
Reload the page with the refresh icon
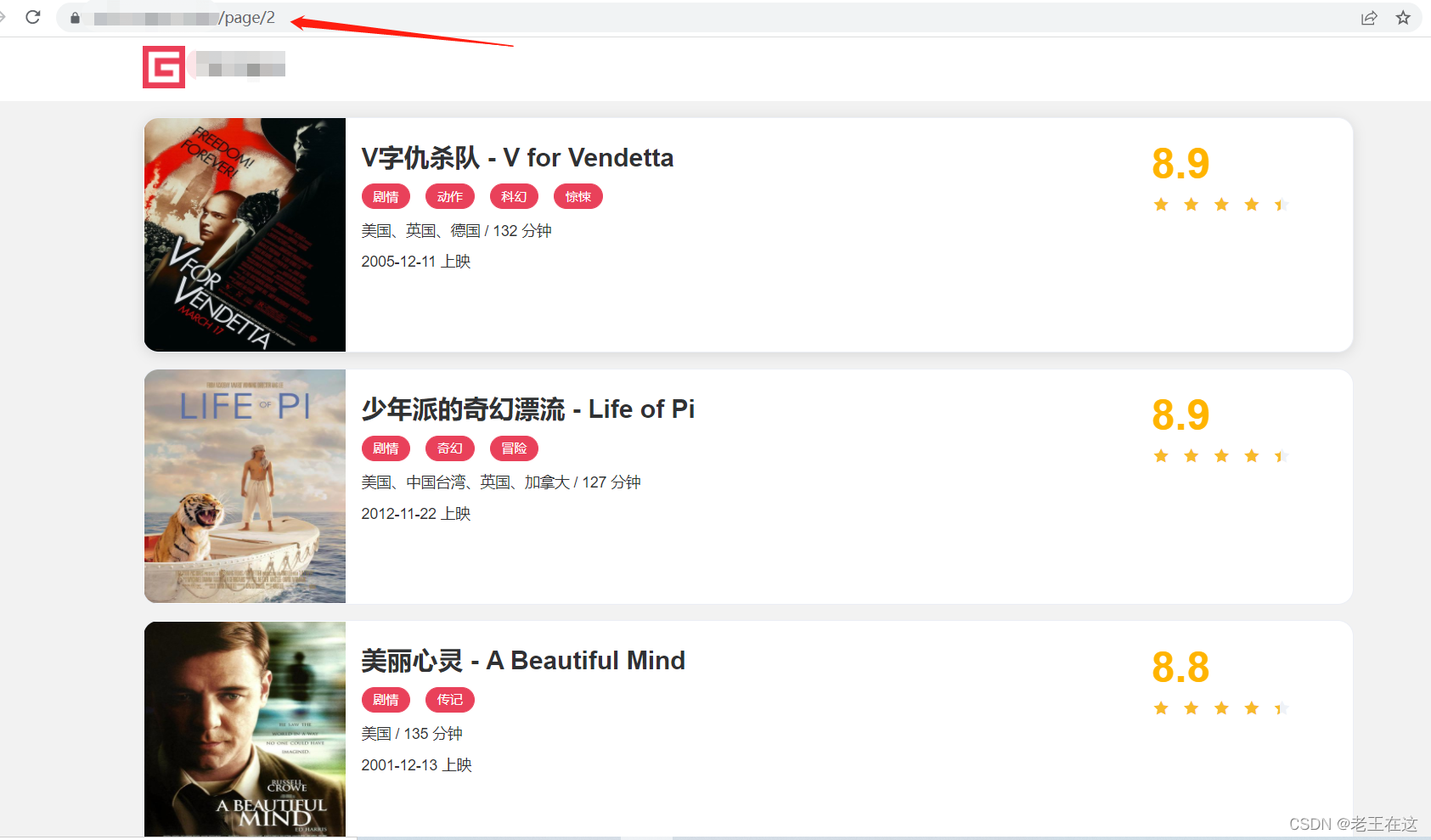click(x=33, y=17)
